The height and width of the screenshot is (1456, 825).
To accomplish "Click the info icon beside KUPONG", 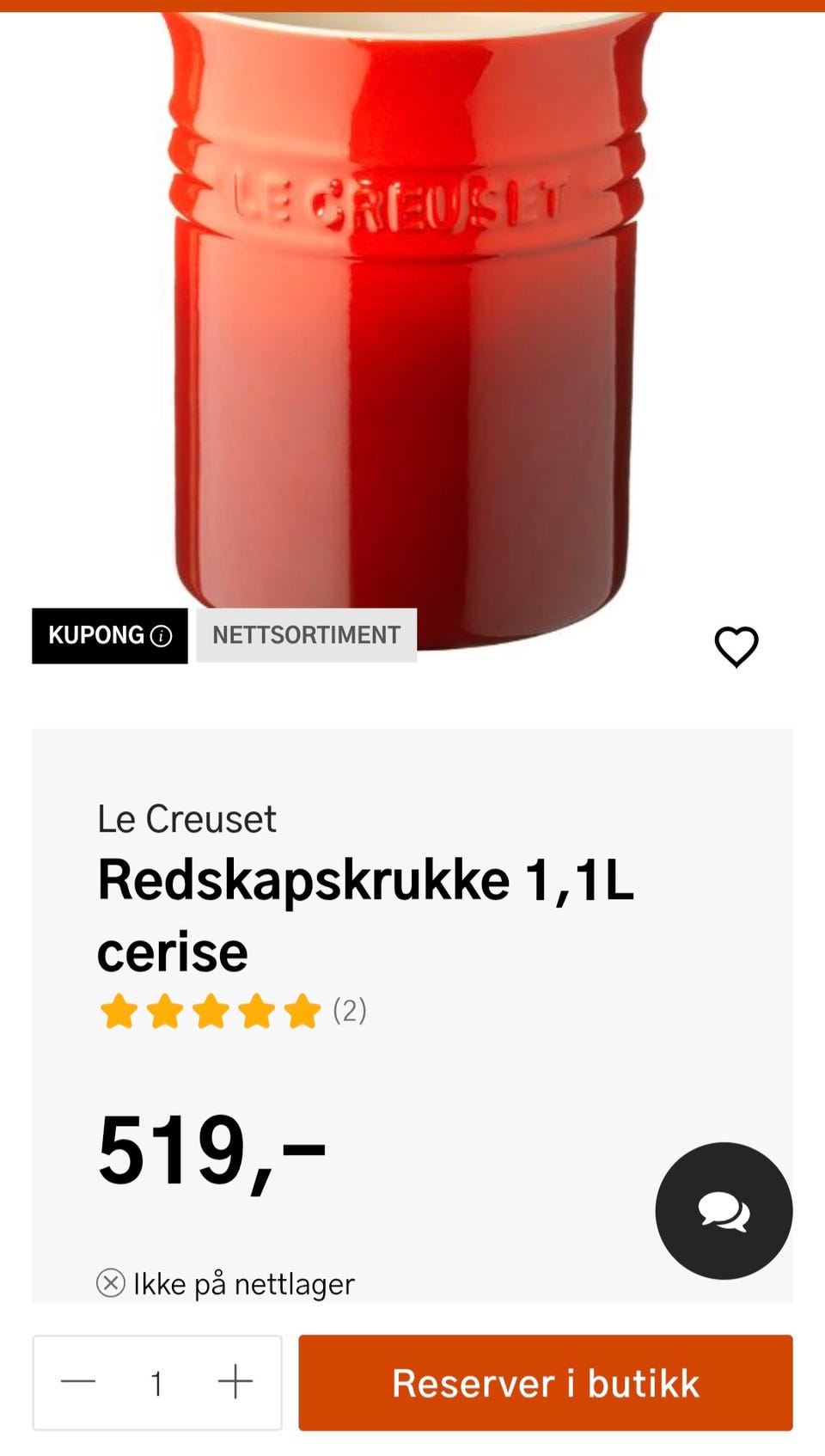I will pos(161,636).
